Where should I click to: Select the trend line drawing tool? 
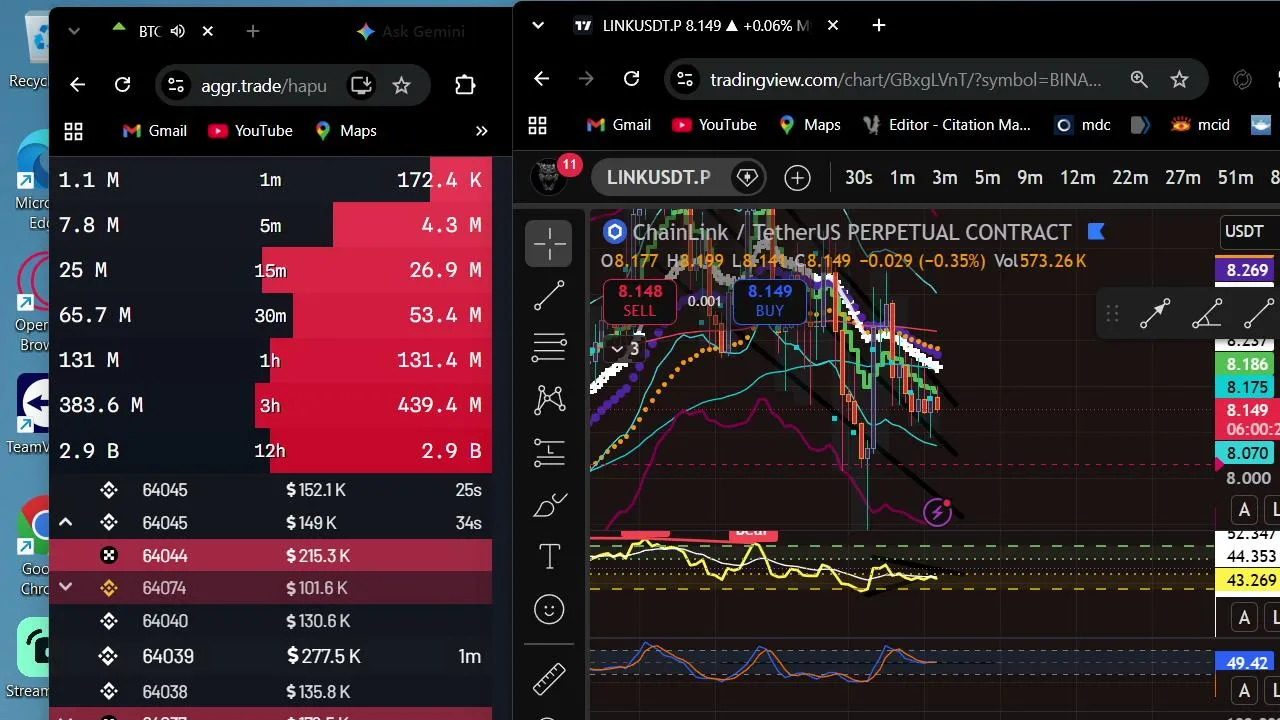pyautogui.click(x=549, y=296)
